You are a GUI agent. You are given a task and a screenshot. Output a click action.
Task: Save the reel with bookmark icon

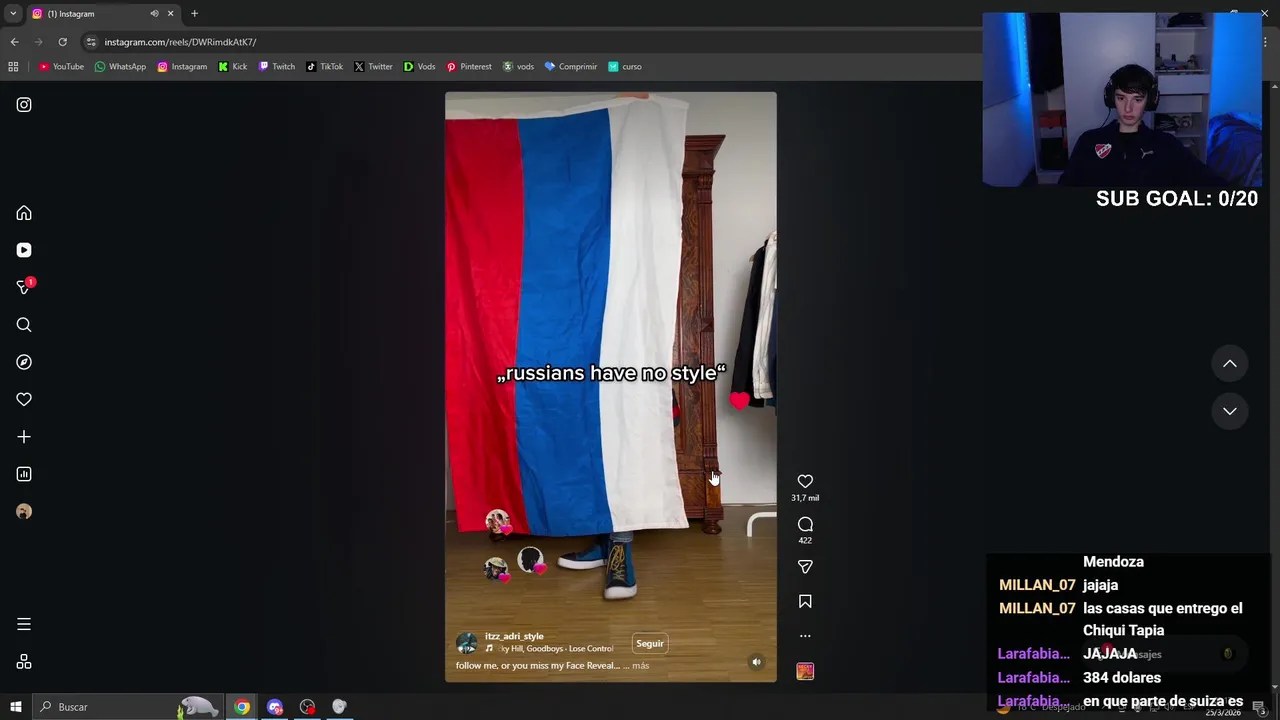(805, 601)
